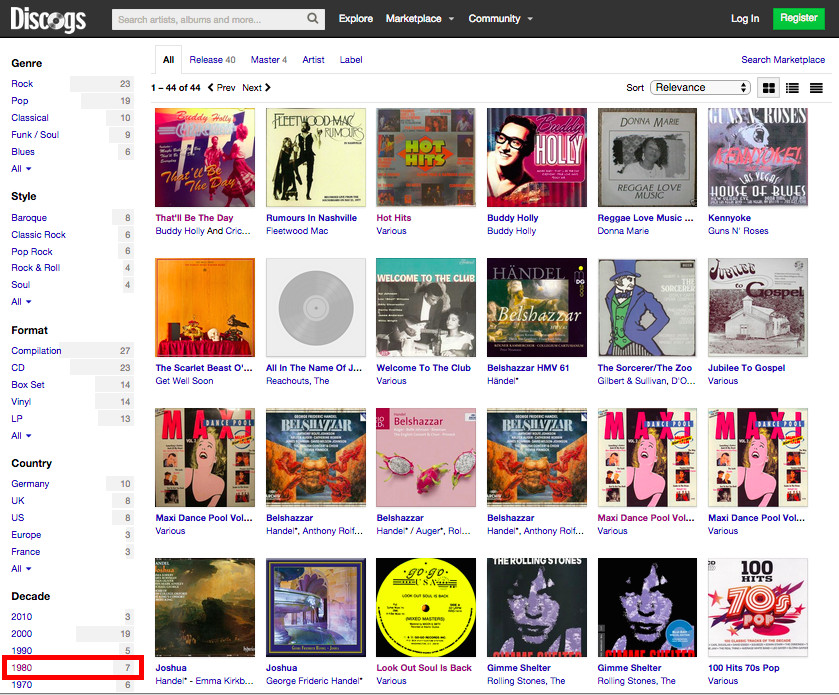Open 100 Hits 70s Pop cover

(758, 607)
